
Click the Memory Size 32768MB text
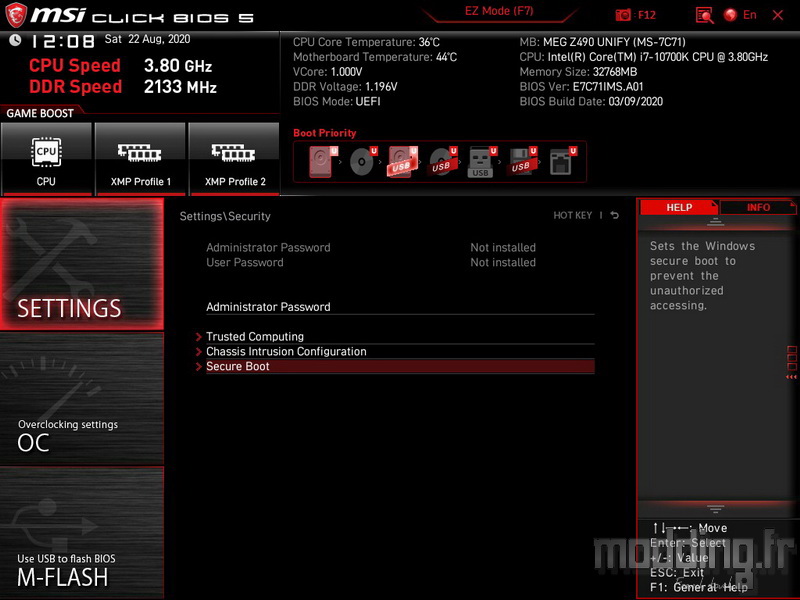578,71
